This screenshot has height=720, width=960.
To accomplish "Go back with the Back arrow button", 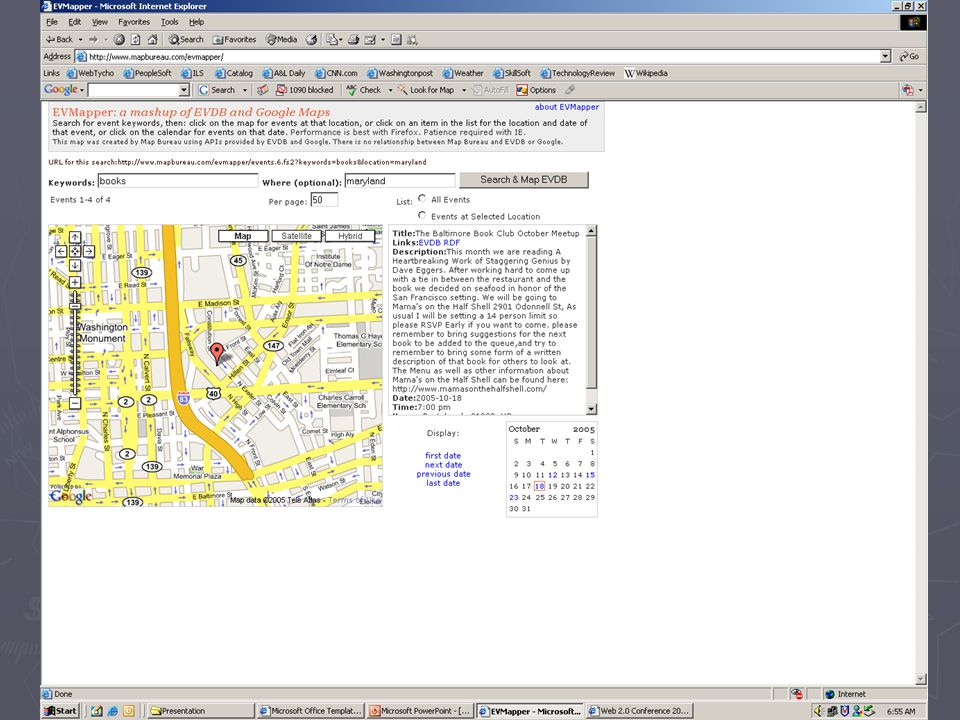I will coord(59,39).
